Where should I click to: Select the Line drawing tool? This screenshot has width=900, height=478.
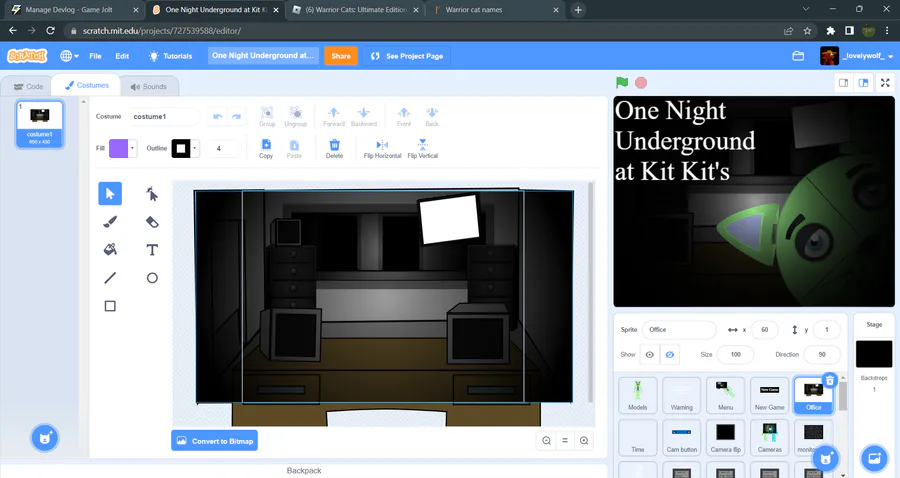(x=110, y=278)
